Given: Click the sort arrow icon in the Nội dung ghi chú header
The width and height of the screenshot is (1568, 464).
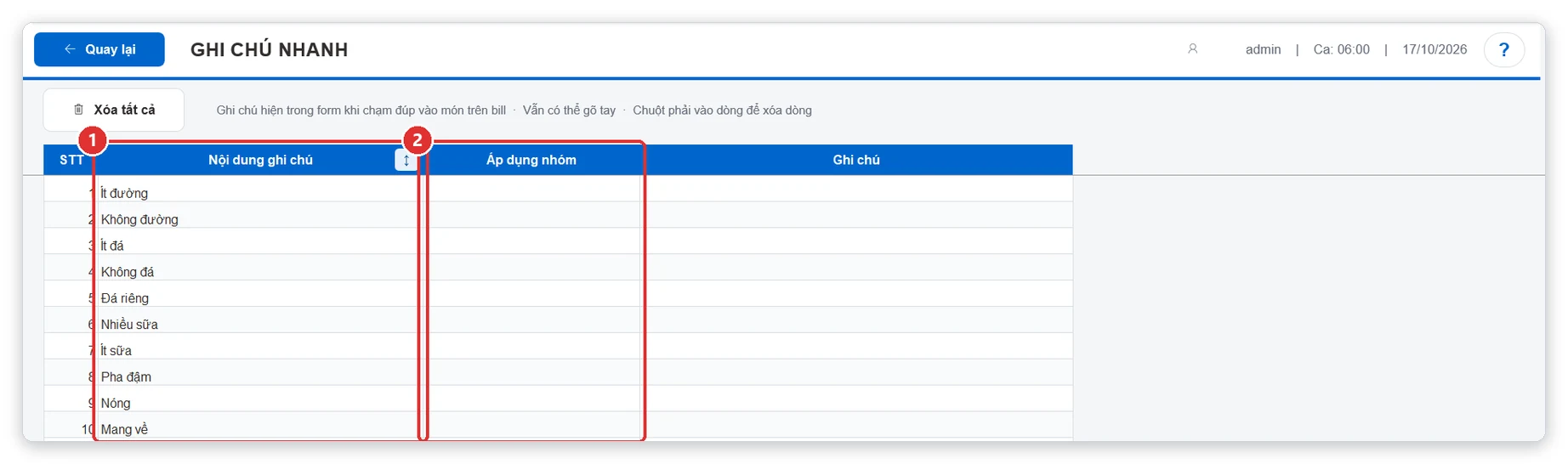Looking at the screenshot, I should click(406, 160).
